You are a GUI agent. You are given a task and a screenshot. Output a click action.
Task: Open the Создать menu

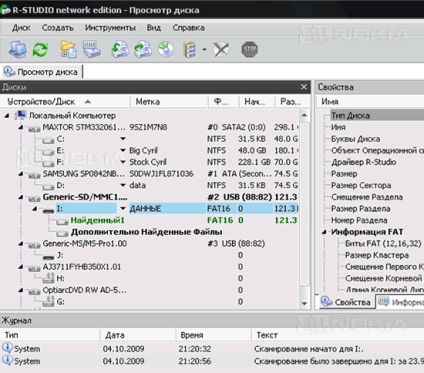pos(58,28)
